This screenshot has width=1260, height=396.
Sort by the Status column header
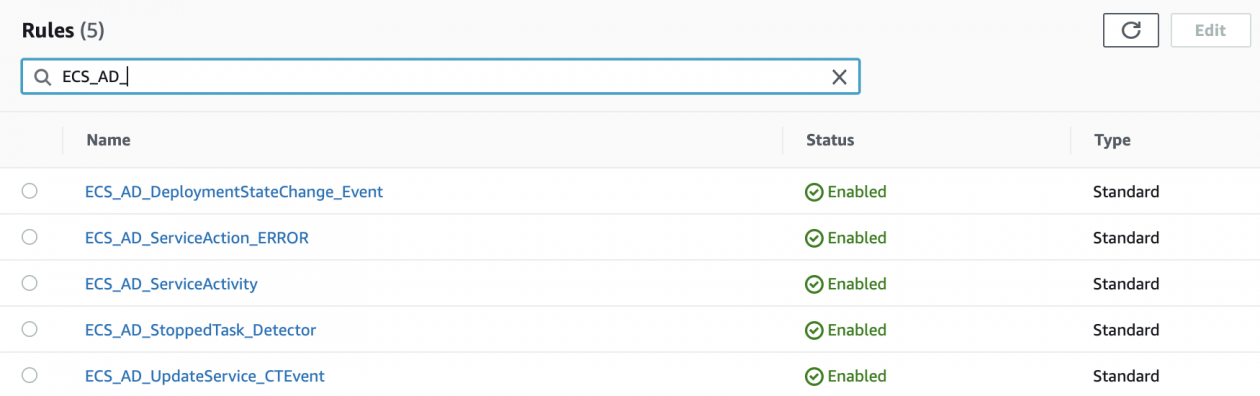click(830, 140)
